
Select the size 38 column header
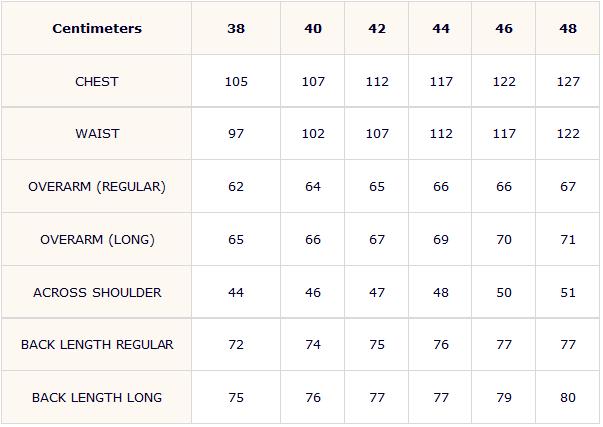tap(236, 28)
